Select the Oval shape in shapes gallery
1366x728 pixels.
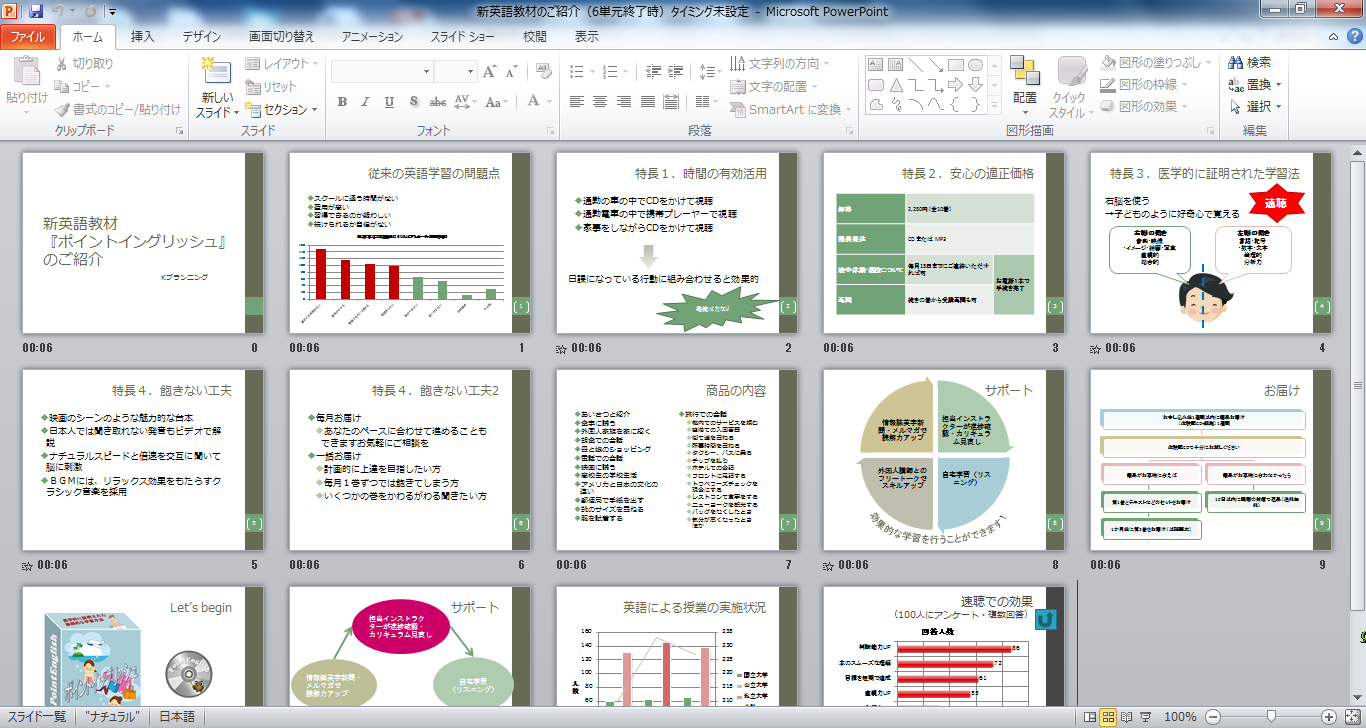click(975, 65)
